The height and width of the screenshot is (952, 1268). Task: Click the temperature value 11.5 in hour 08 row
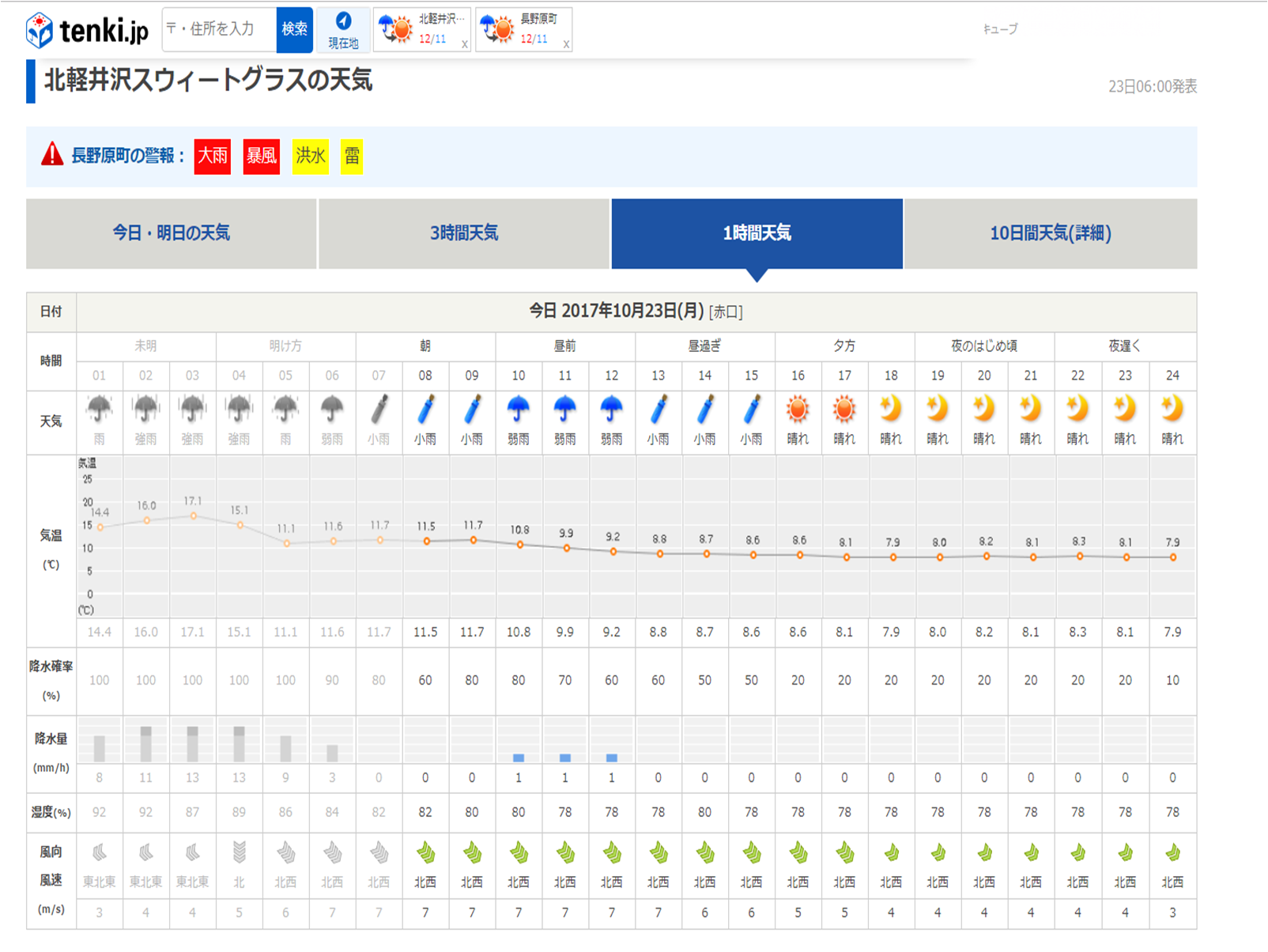coord(425,632)
